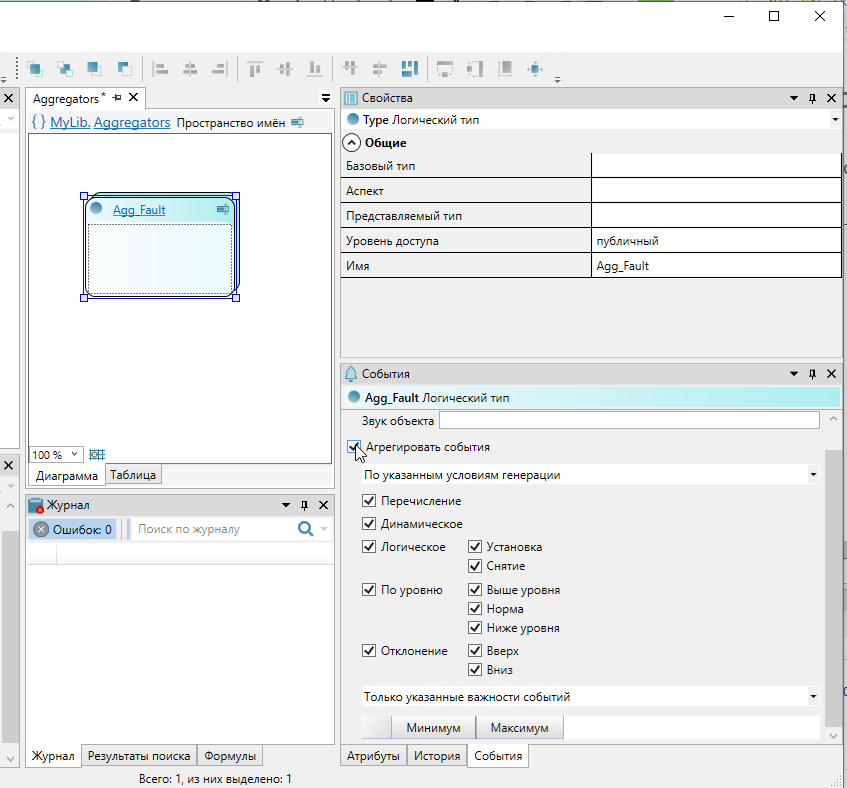Screen dimensions: 847x788
Task: Click the small icon on the Agg_Fault block header
Action: [222, 210]
